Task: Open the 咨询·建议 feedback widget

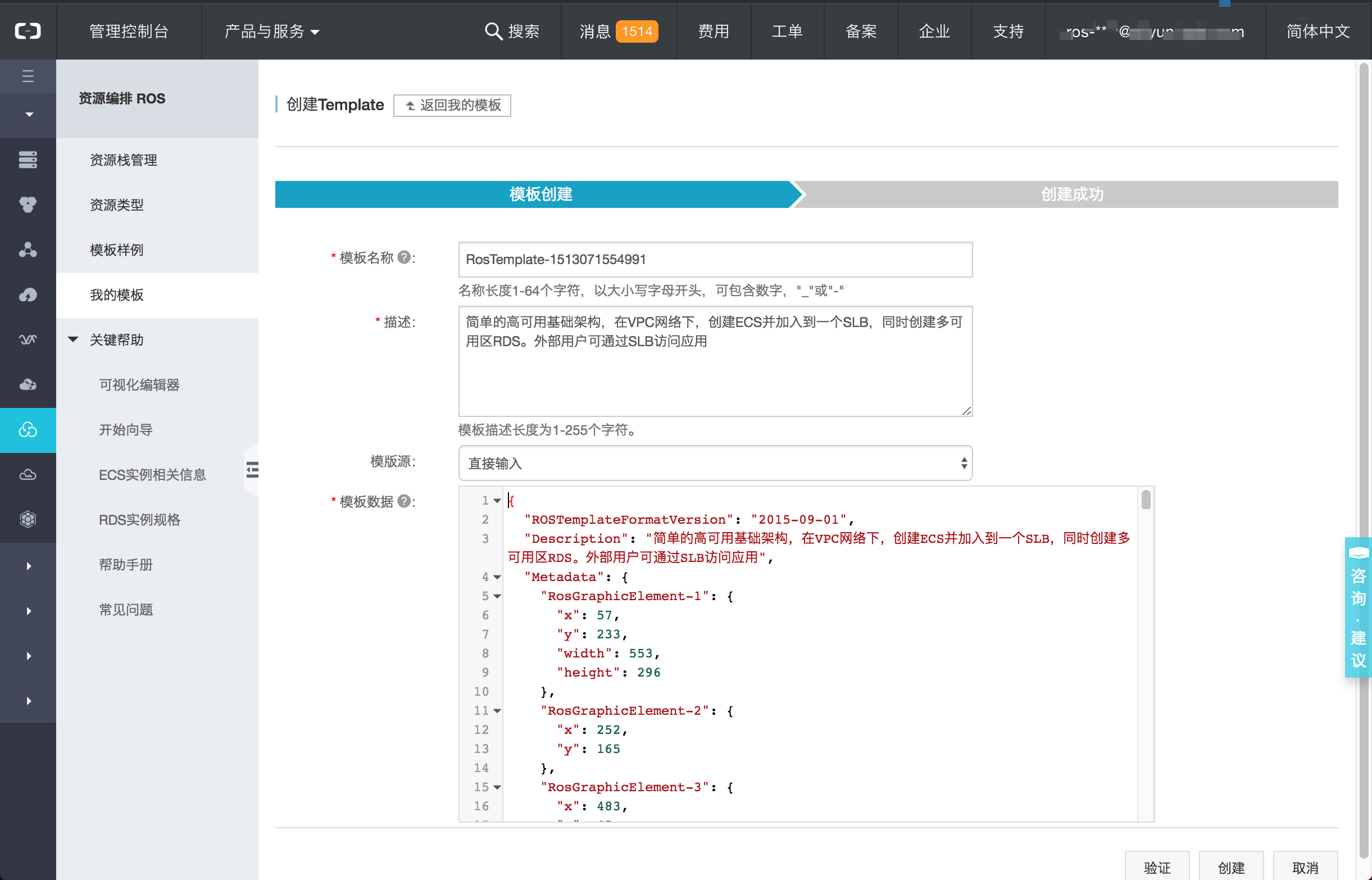Action: tap(1359, 607)
